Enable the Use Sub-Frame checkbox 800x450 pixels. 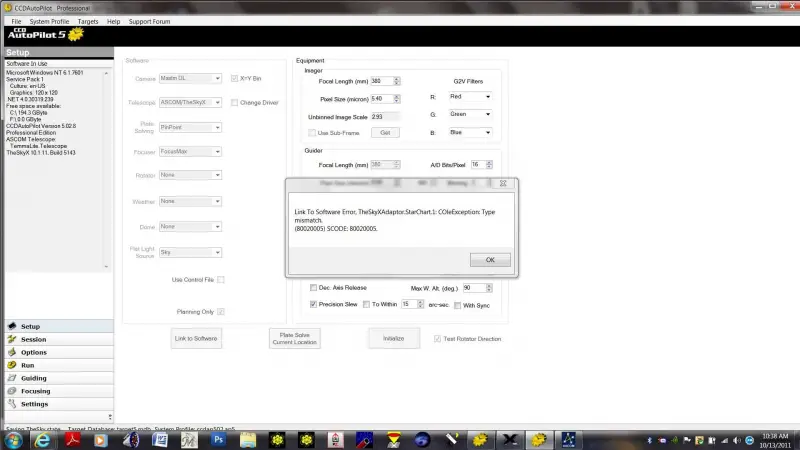click(312, 133)
